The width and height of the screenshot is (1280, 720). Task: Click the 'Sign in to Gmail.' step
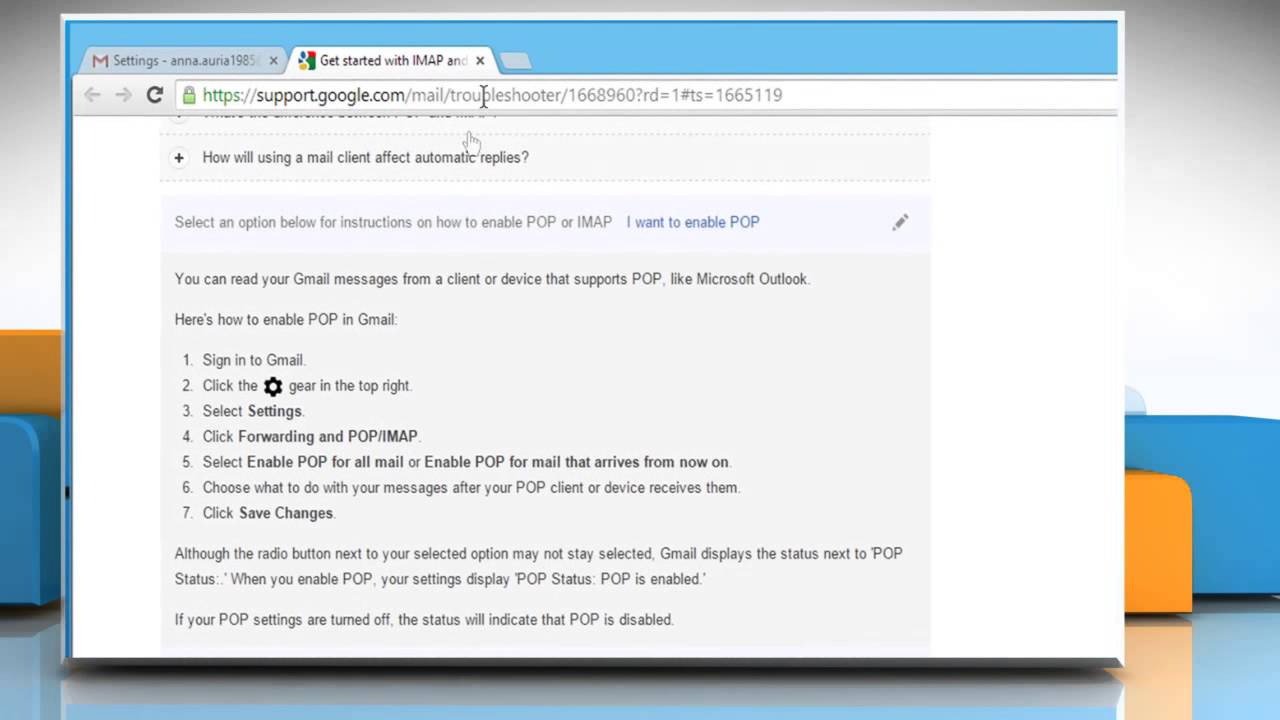point(254,360)
